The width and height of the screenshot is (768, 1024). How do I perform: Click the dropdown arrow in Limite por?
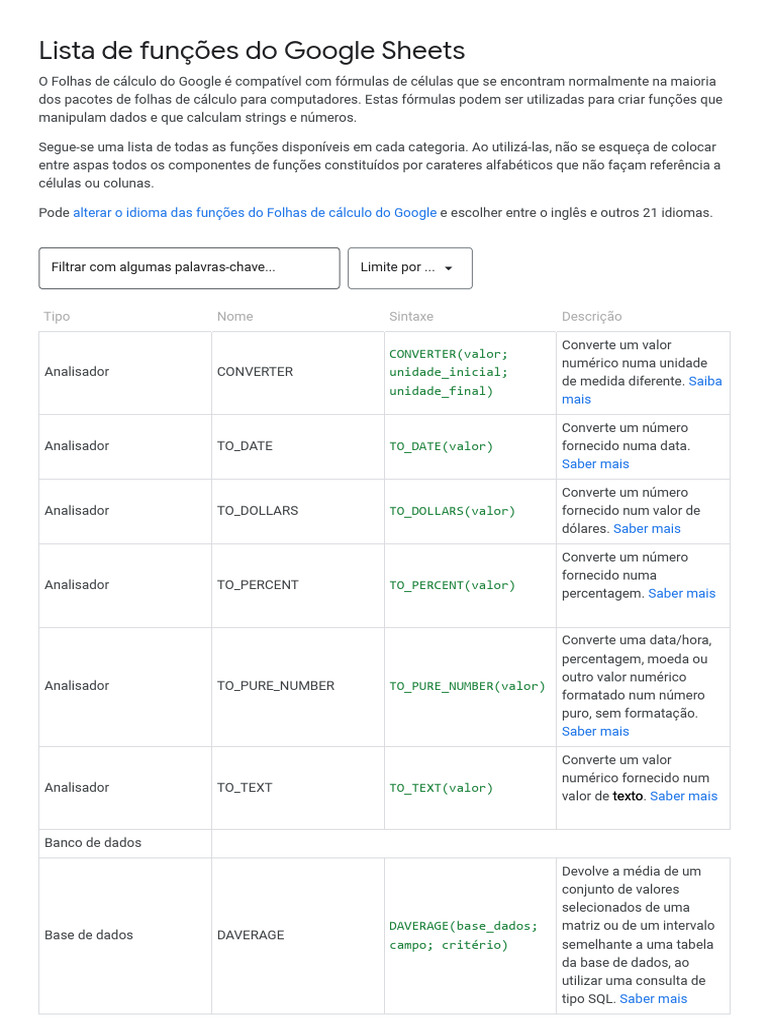pos(448,268)
